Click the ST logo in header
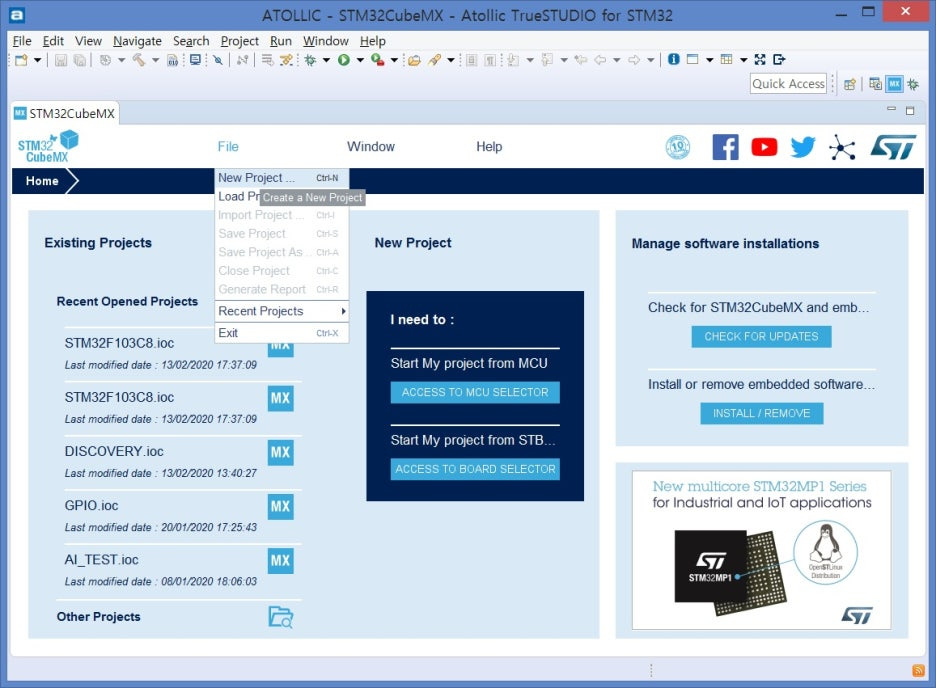 pyautogui.click(x=893, y=147)
